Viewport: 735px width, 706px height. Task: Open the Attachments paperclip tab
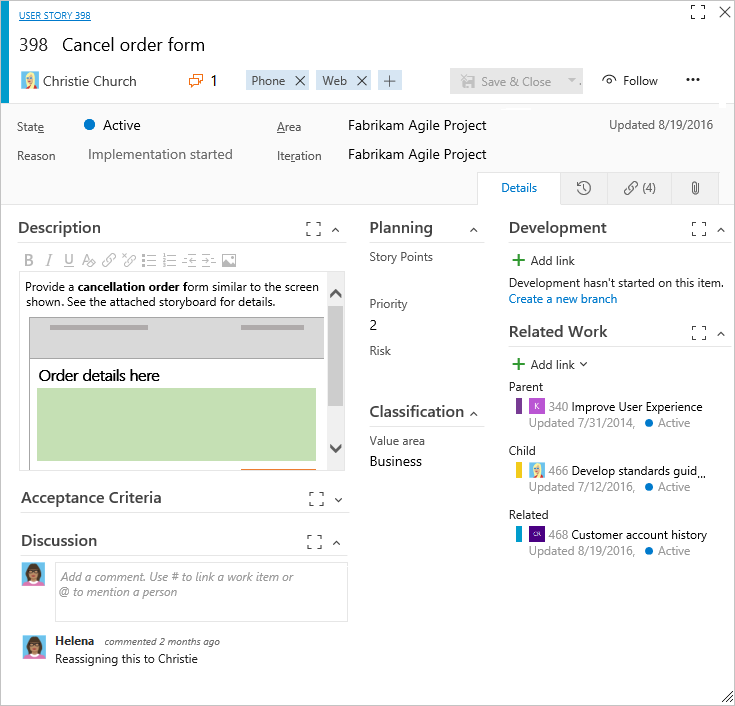[x=695, y=188]
